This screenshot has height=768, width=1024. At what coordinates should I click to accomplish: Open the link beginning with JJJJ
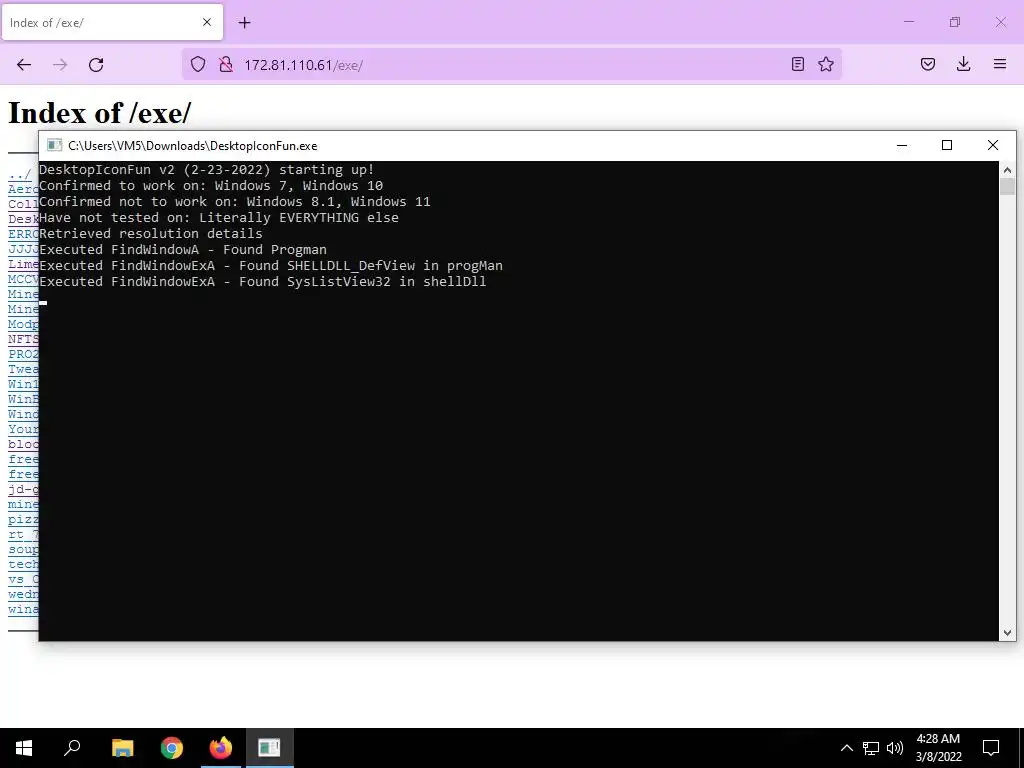(23, 249)
